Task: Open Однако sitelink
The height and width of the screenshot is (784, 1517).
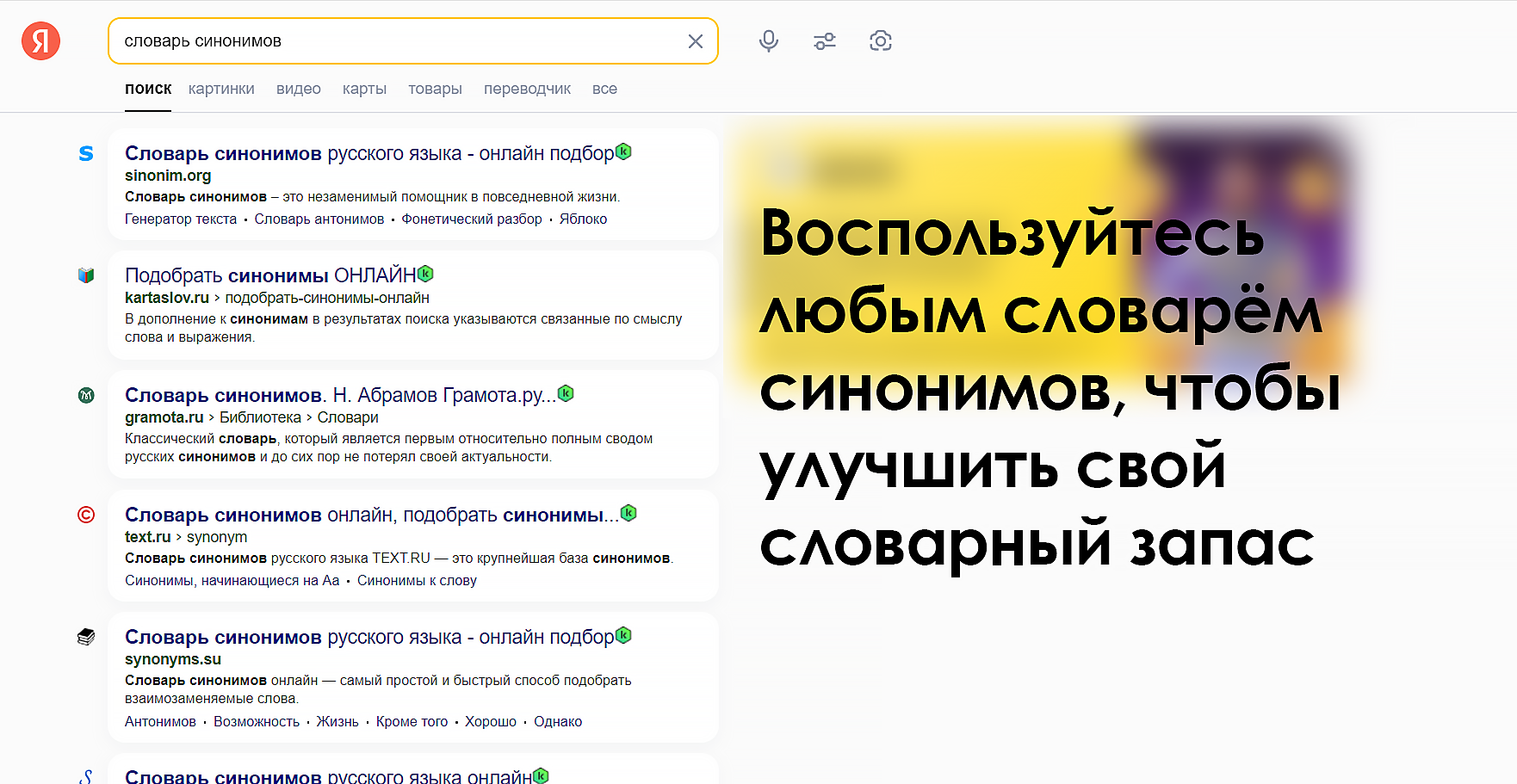Action: 558,722
